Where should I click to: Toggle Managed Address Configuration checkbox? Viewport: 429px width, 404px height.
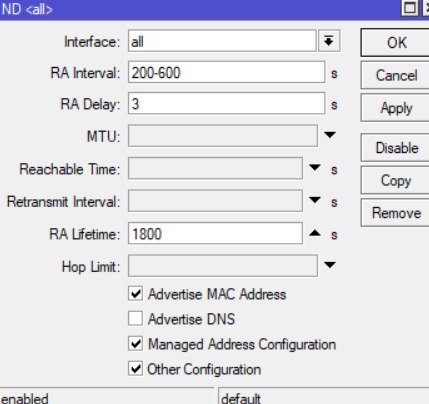click(x=136, y=343)
